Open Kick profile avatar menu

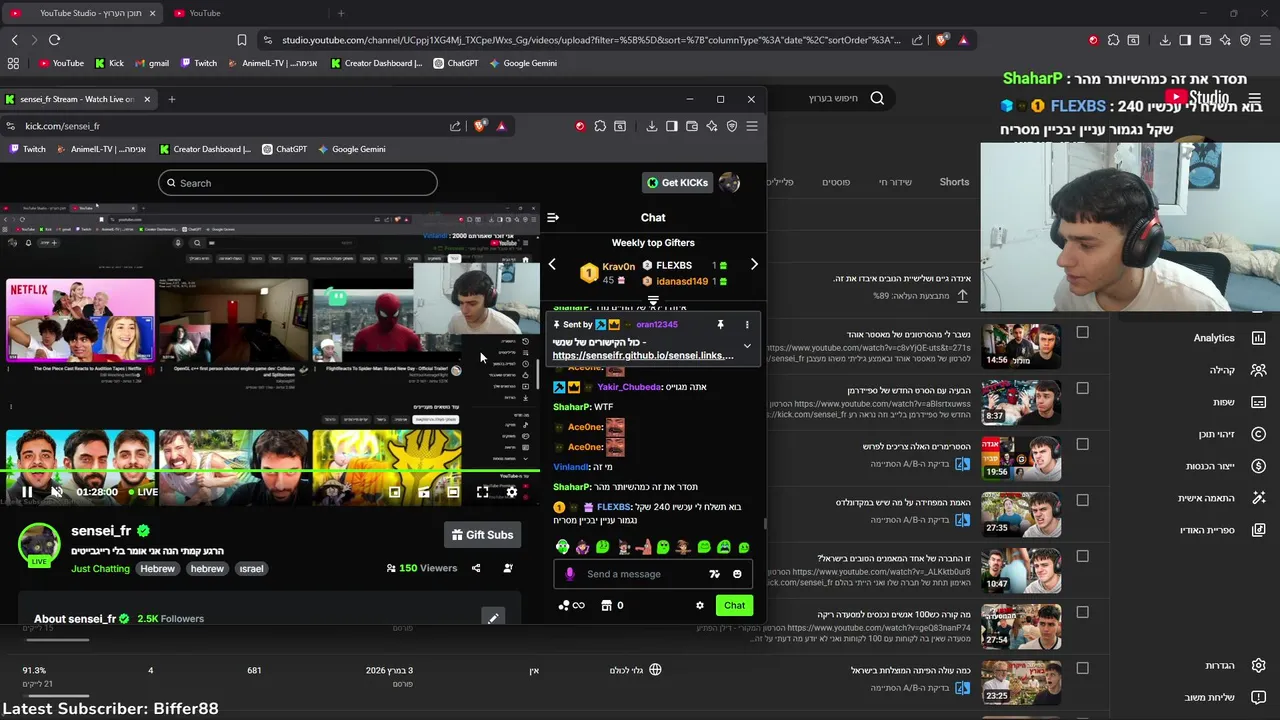click(729, 182)
